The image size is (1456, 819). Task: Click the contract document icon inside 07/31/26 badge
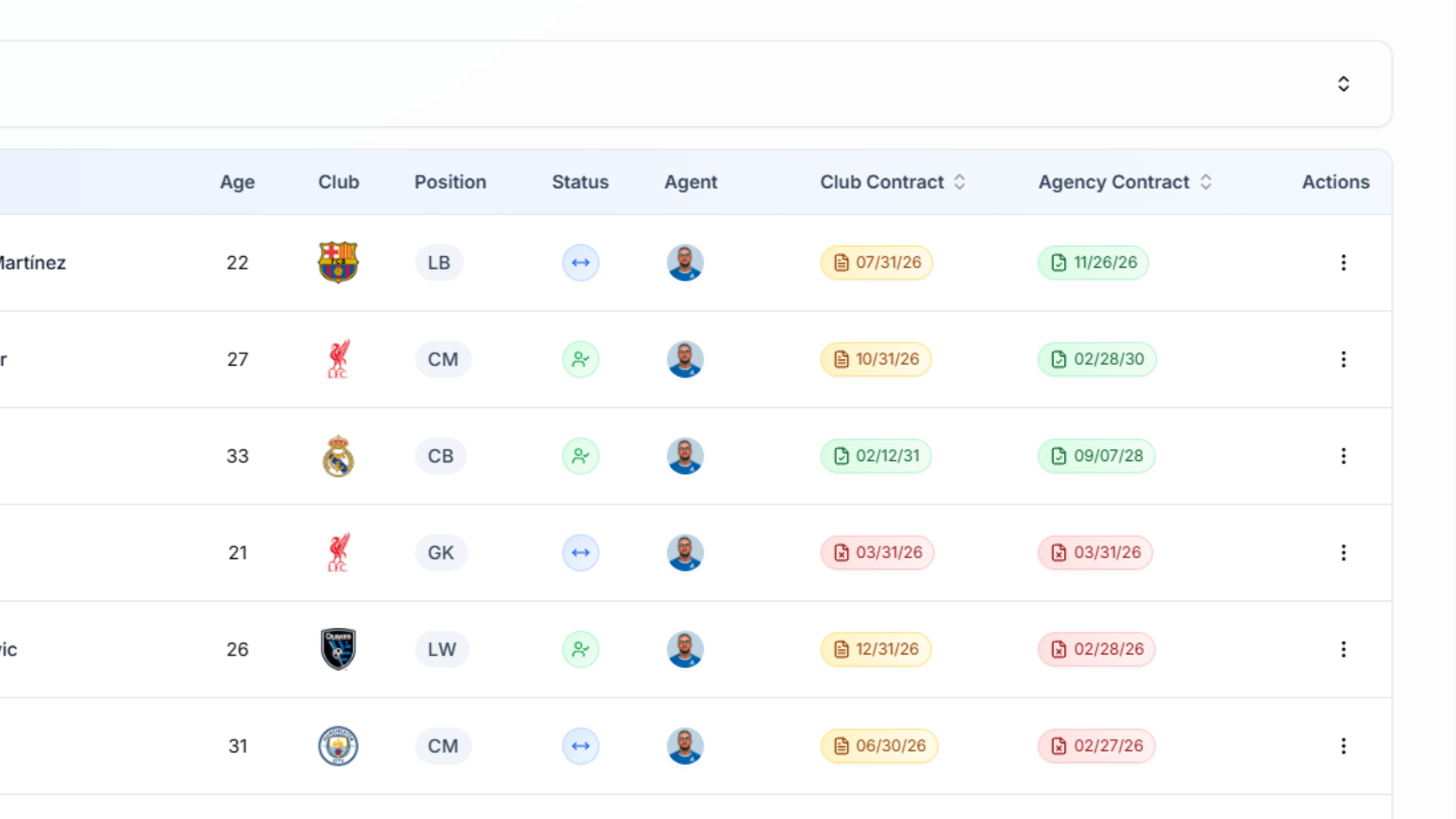[841, 262]
